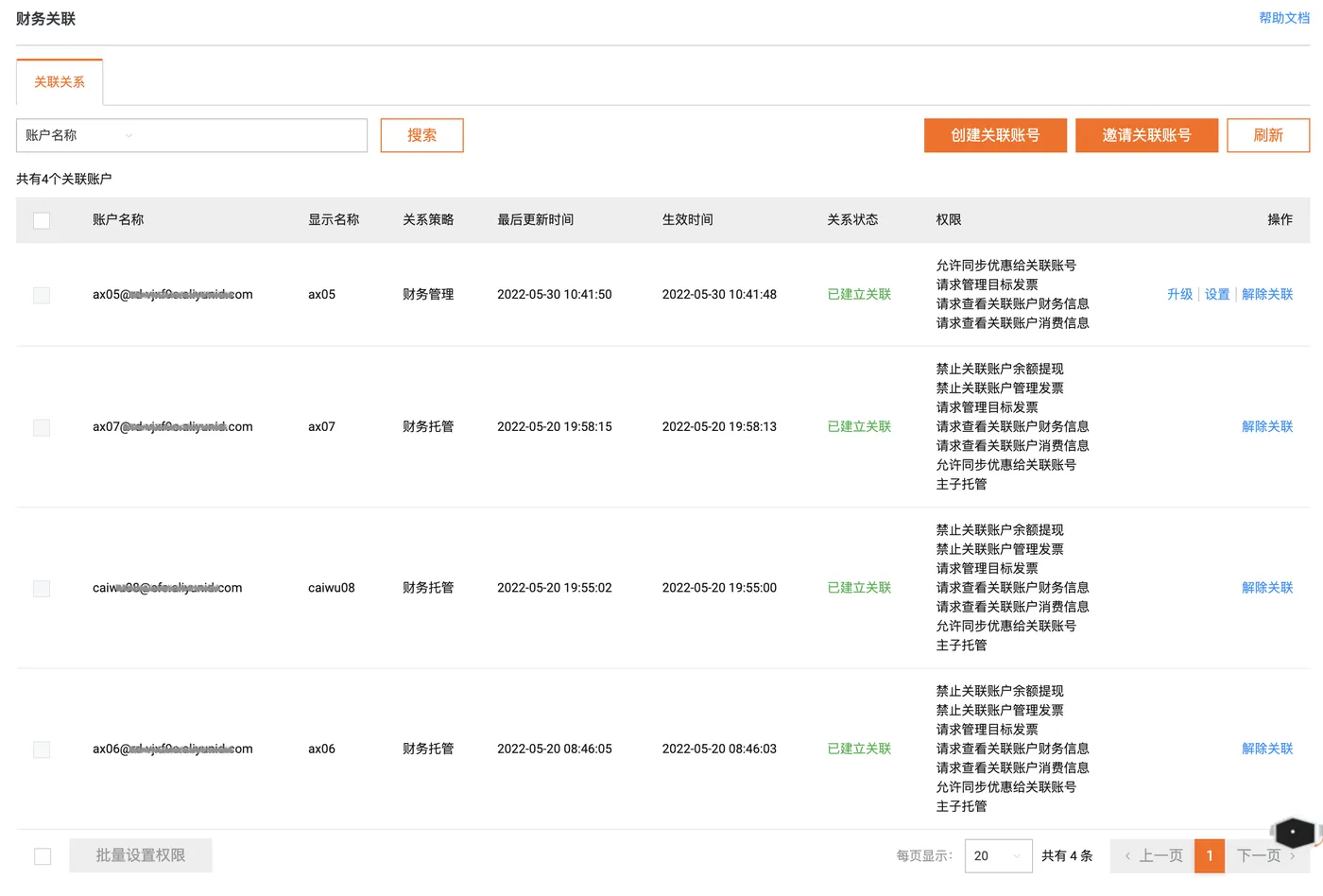Viewport: 1323px width, 896px height.
Task: Click update time 2022-05-20 19:58:15
Action: pyautogui.click(x=555, y=426)
